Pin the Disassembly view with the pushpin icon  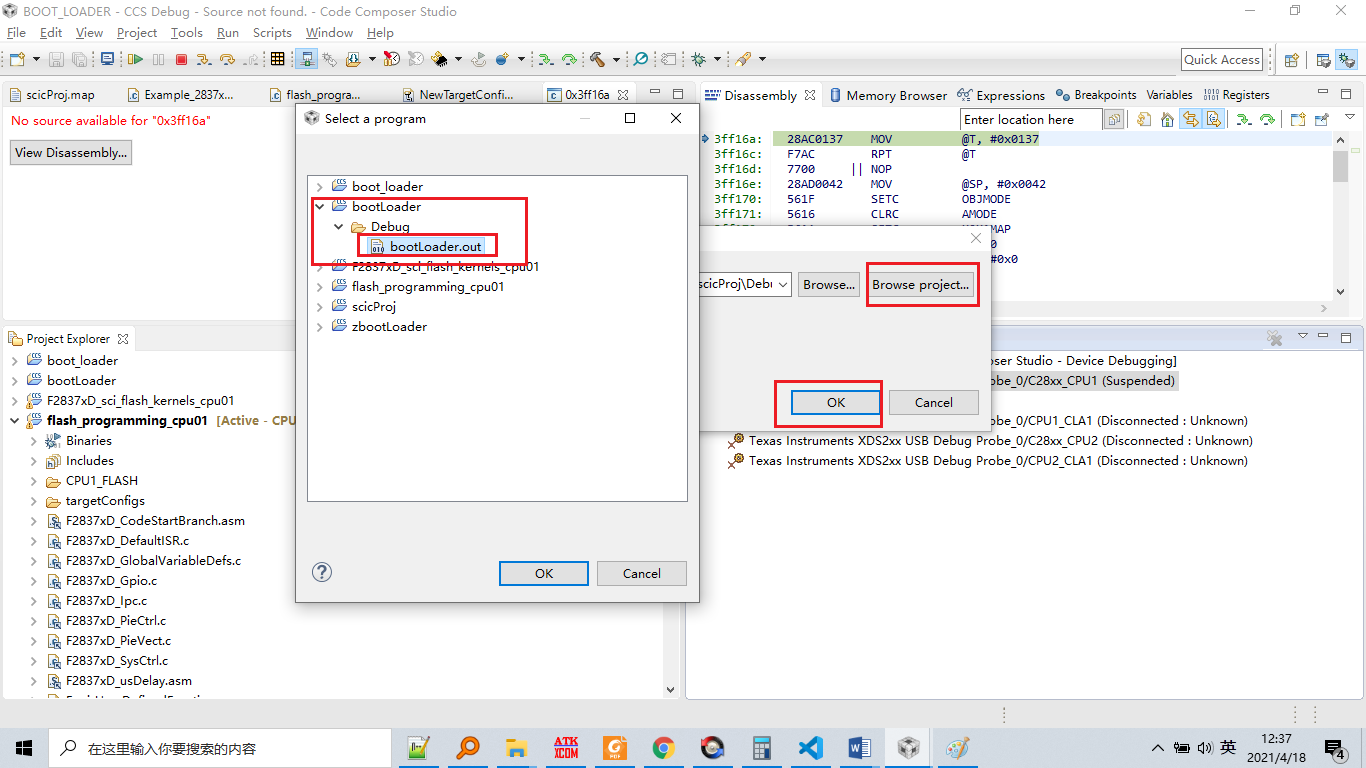[x=1320, y=118]
